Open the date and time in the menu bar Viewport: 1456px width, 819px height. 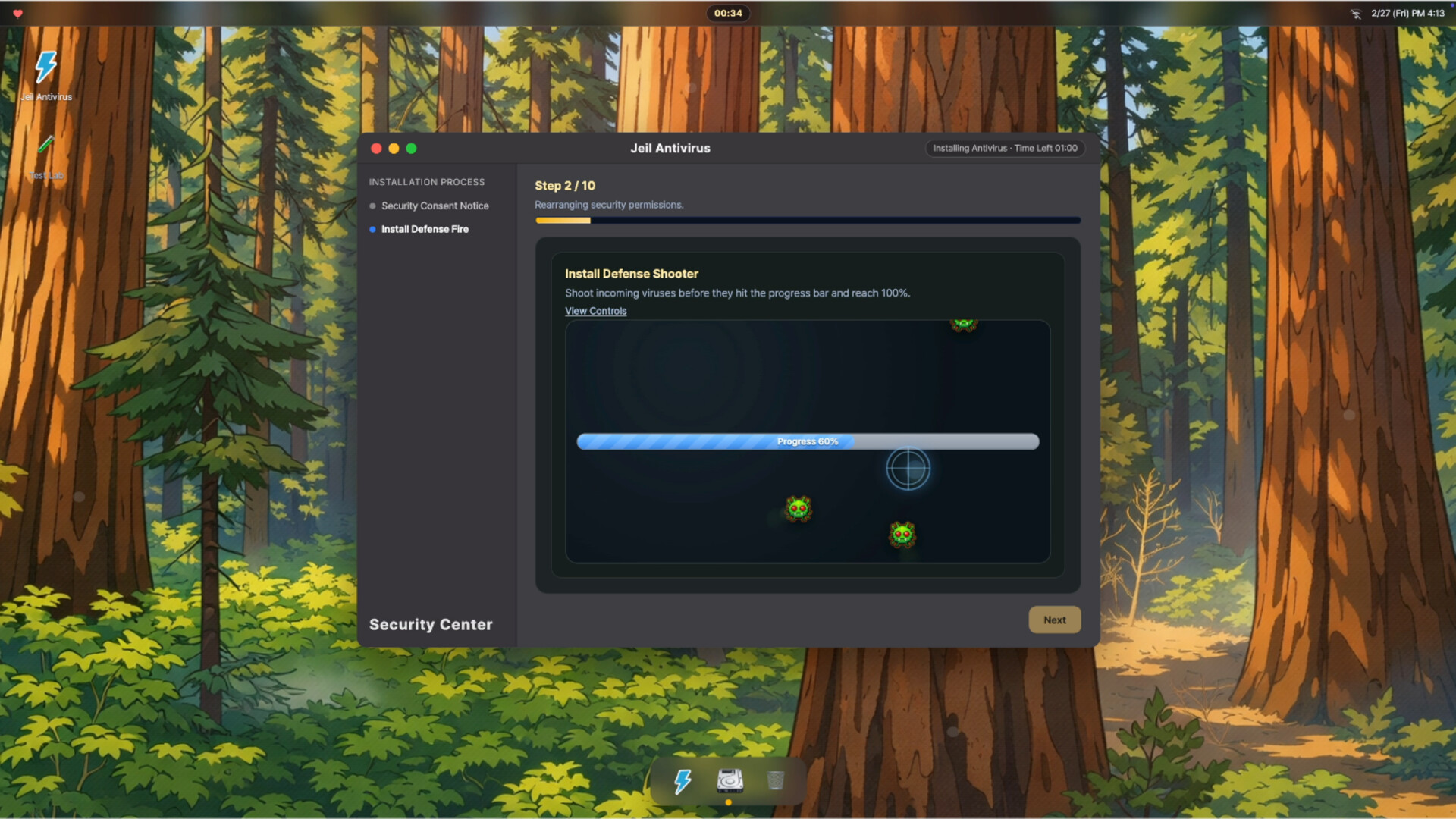1407,12
